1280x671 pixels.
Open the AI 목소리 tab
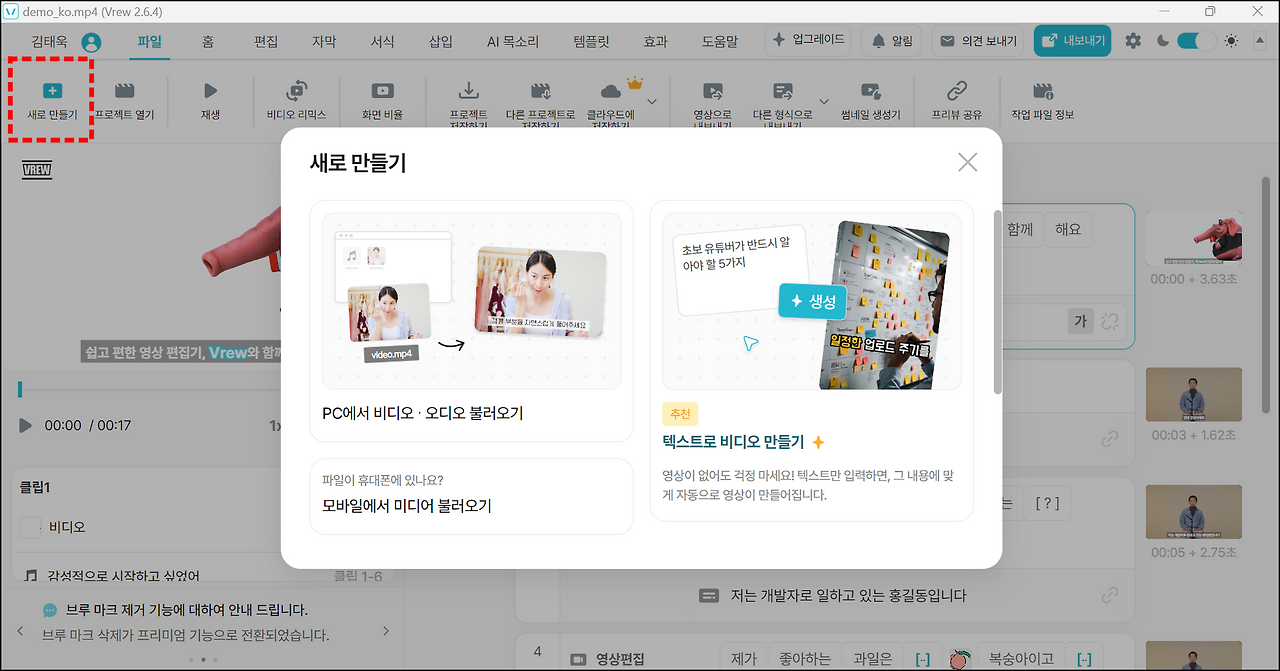[x=513, y=42]
